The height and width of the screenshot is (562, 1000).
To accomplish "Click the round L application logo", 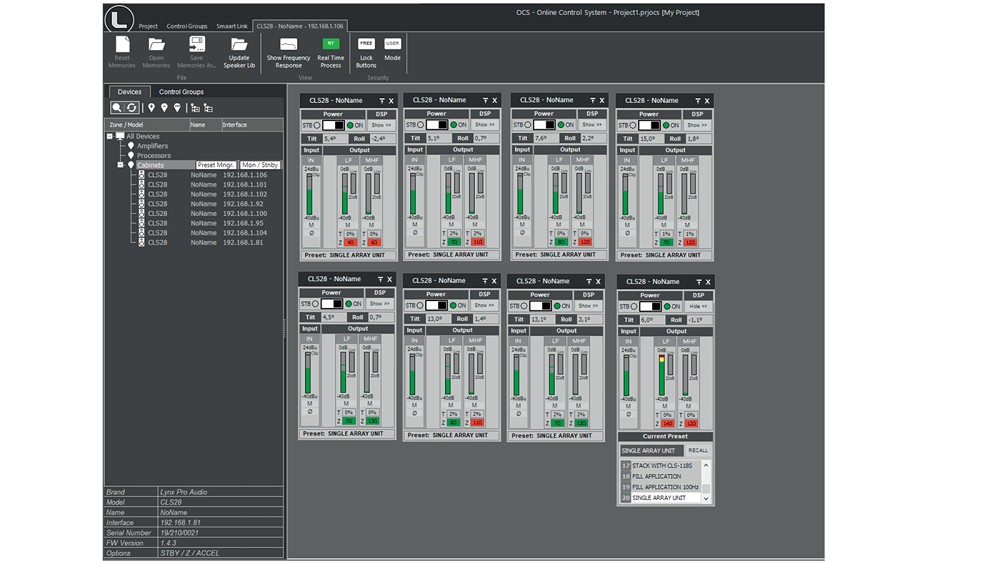I will [119, 18].
